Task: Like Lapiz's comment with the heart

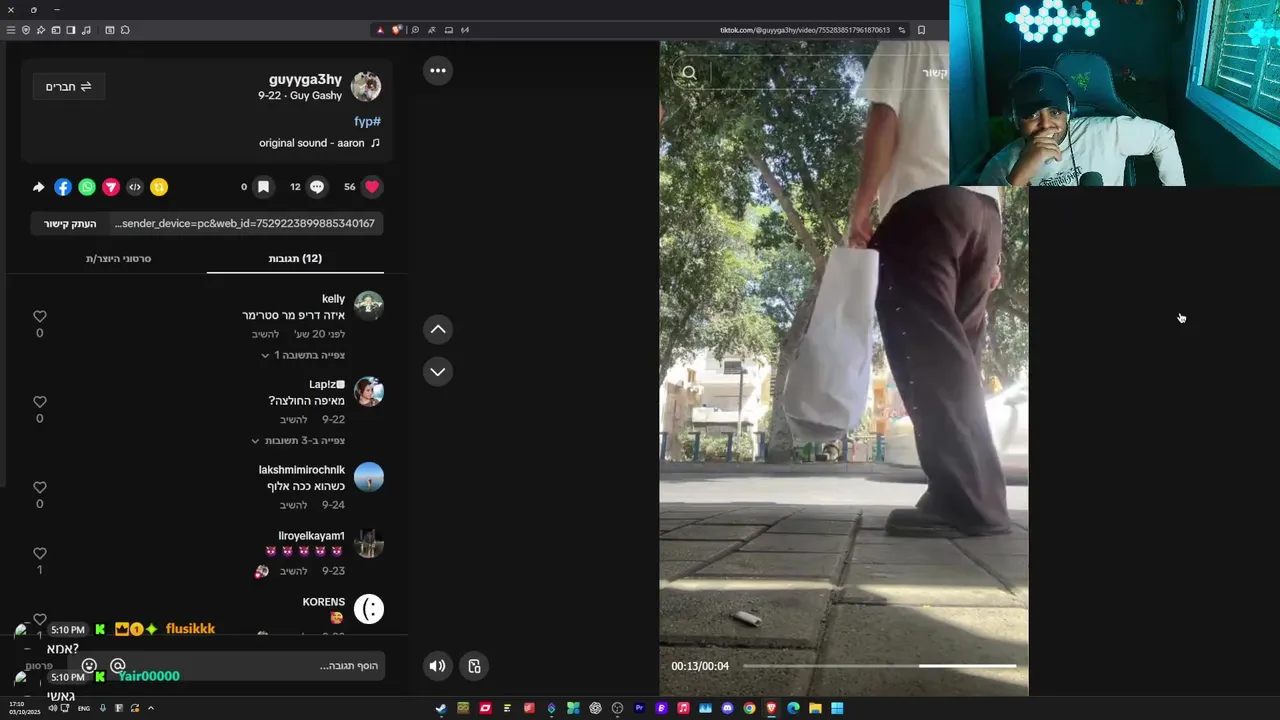Action: [x=40, y=402]
